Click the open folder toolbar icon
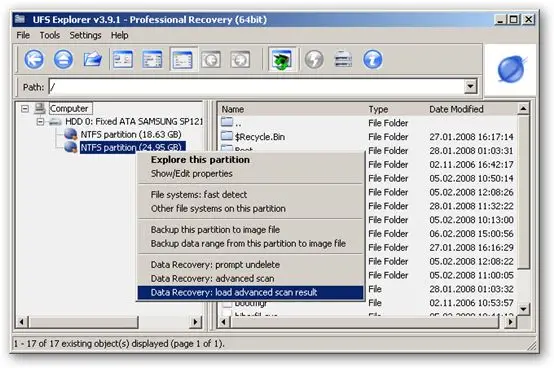The width and height of the screenshot is (554, 368). click(x=93, y=59)
